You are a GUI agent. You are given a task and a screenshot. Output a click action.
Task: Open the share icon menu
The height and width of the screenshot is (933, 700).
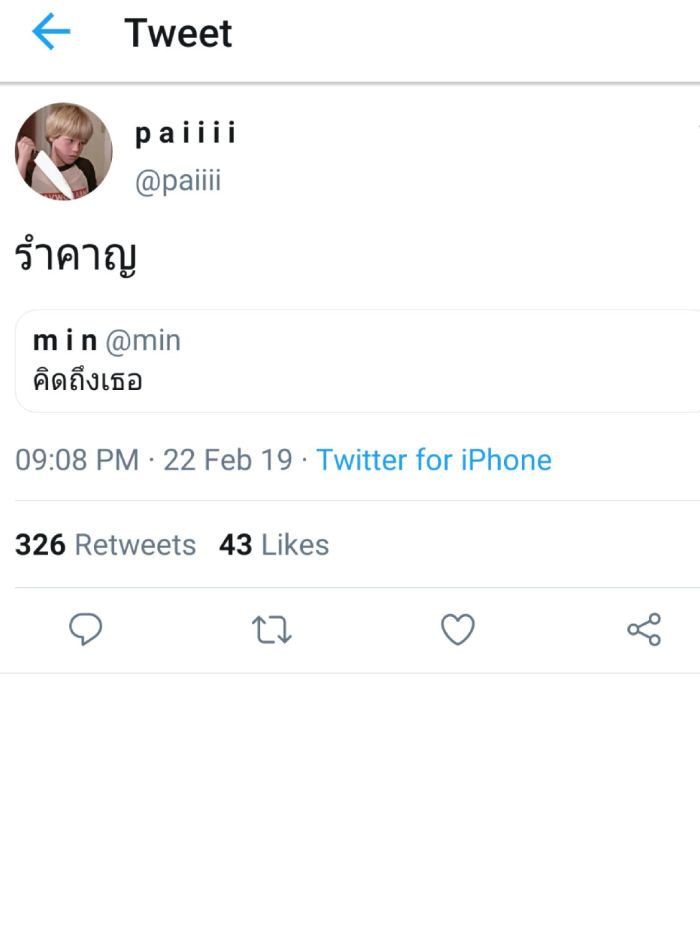(x=644, y=629)
